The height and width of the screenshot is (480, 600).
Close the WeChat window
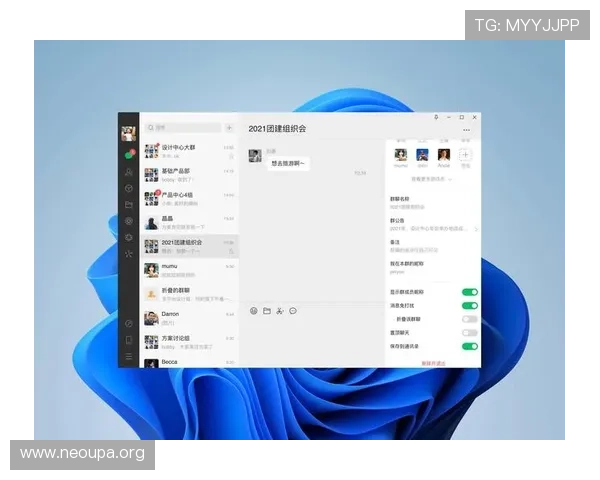point(474,117)
